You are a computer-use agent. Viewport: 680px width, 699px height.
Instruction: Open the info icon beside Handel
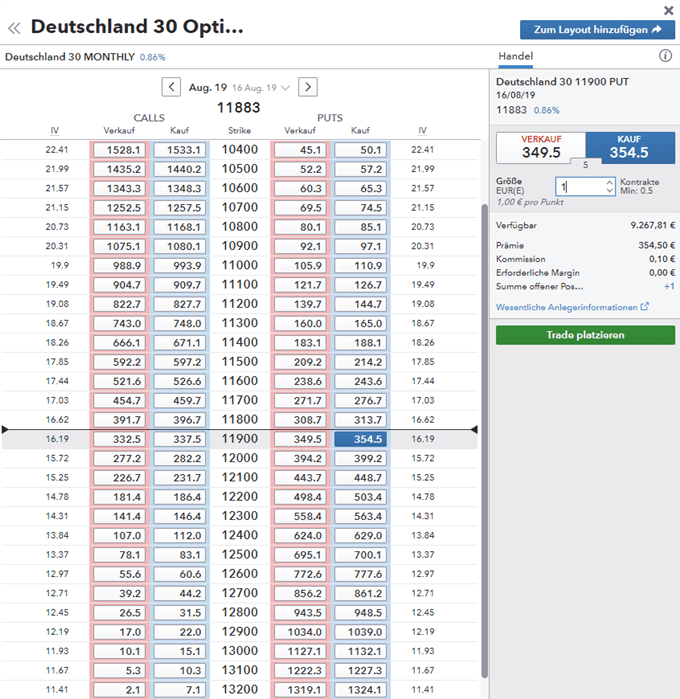(665, 56)
